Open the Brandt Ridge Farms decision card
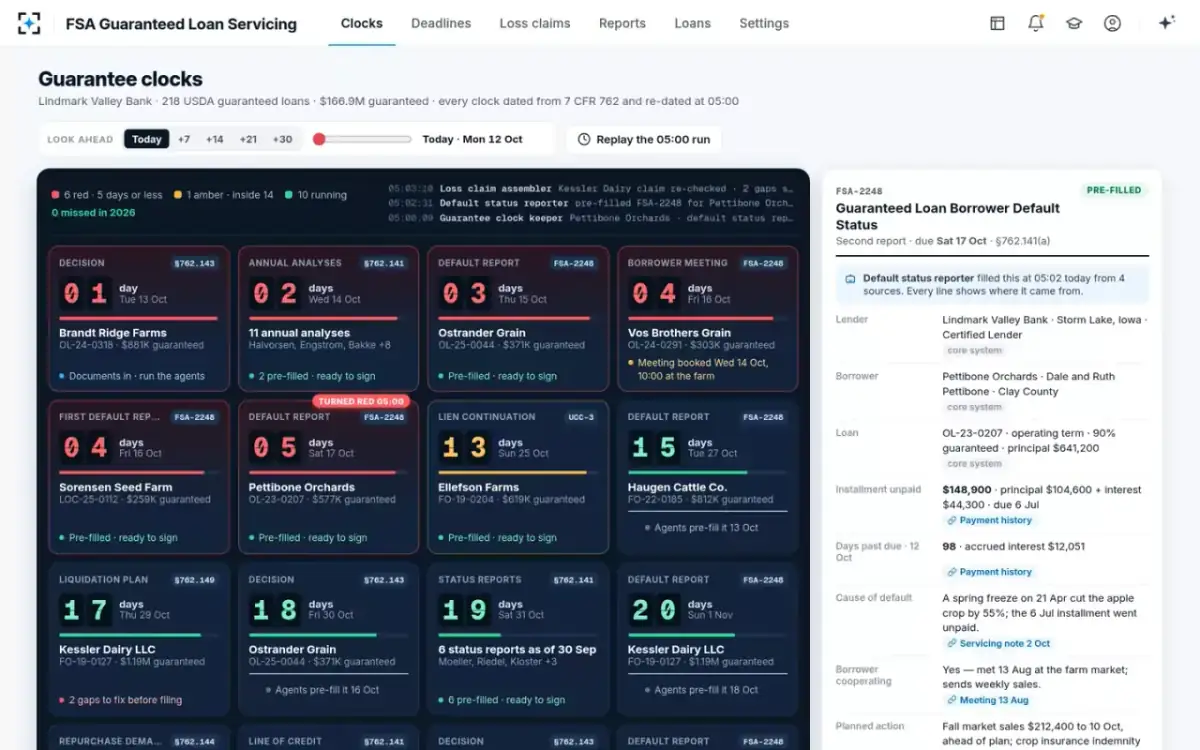 click(x=138, y=319)
